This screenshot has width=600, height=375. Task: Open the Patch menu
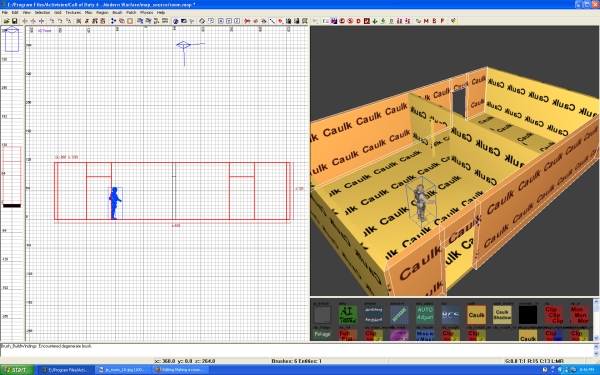click(x=131, y=13)
